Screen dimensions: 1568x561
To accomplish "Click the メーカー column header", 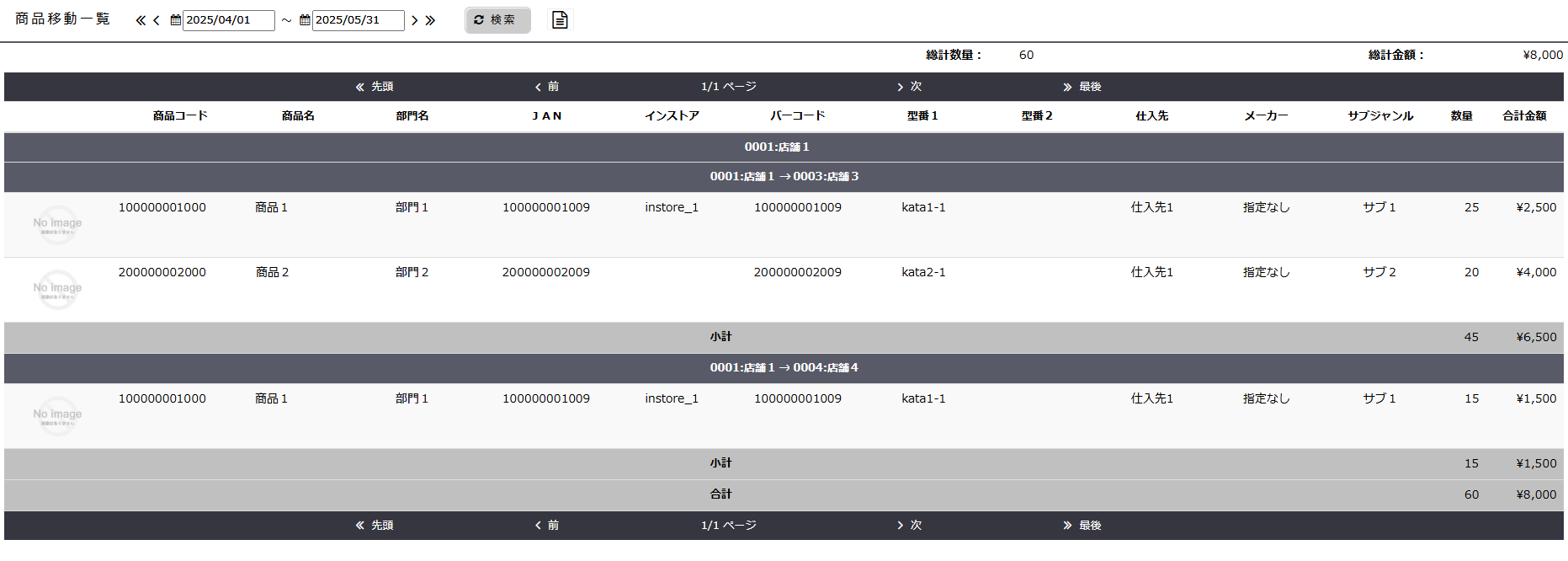I will 1267,116.
